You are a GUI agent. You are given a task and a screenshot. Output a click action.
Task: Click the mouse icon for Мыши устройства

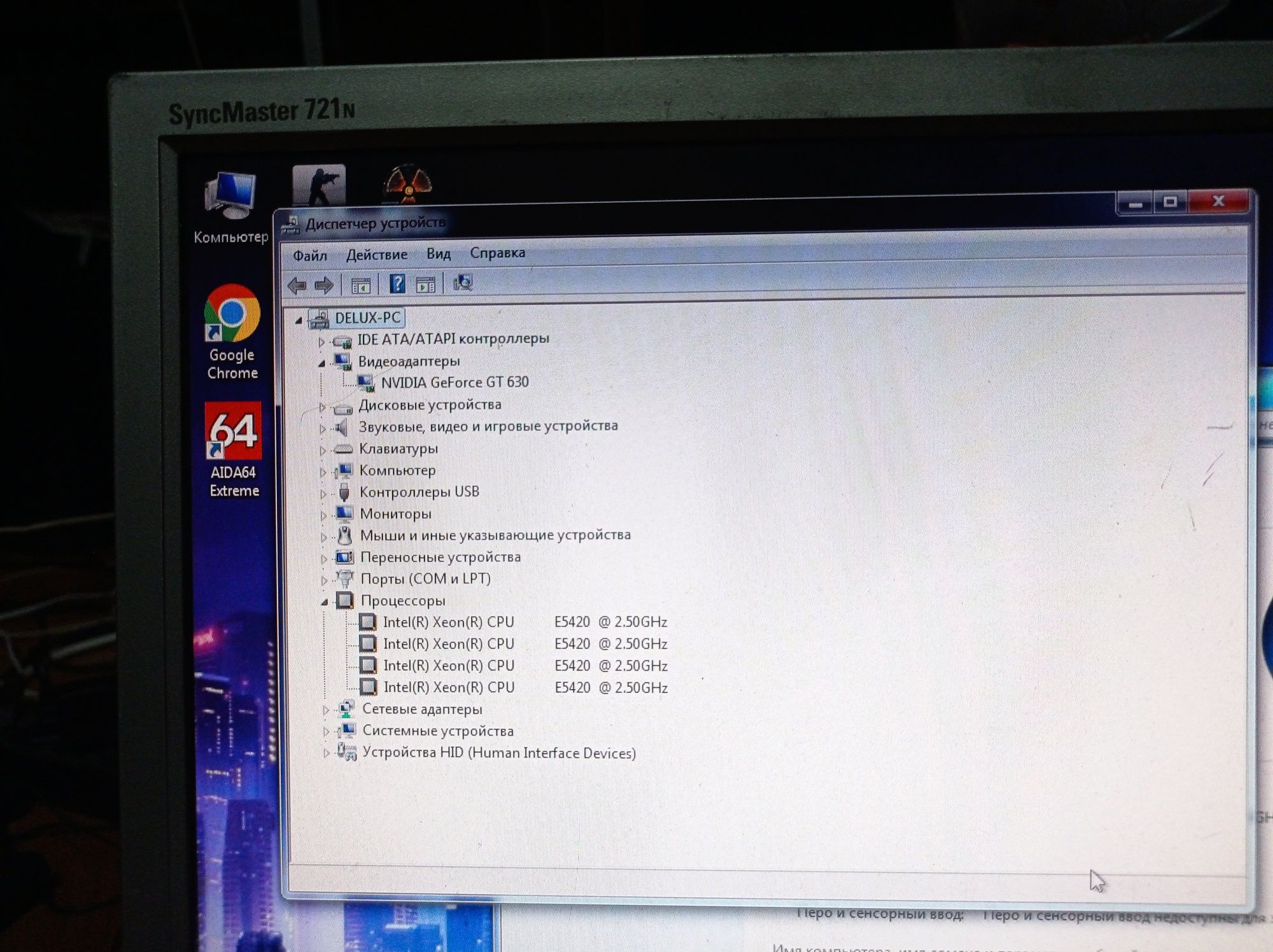tap(344, 535)
